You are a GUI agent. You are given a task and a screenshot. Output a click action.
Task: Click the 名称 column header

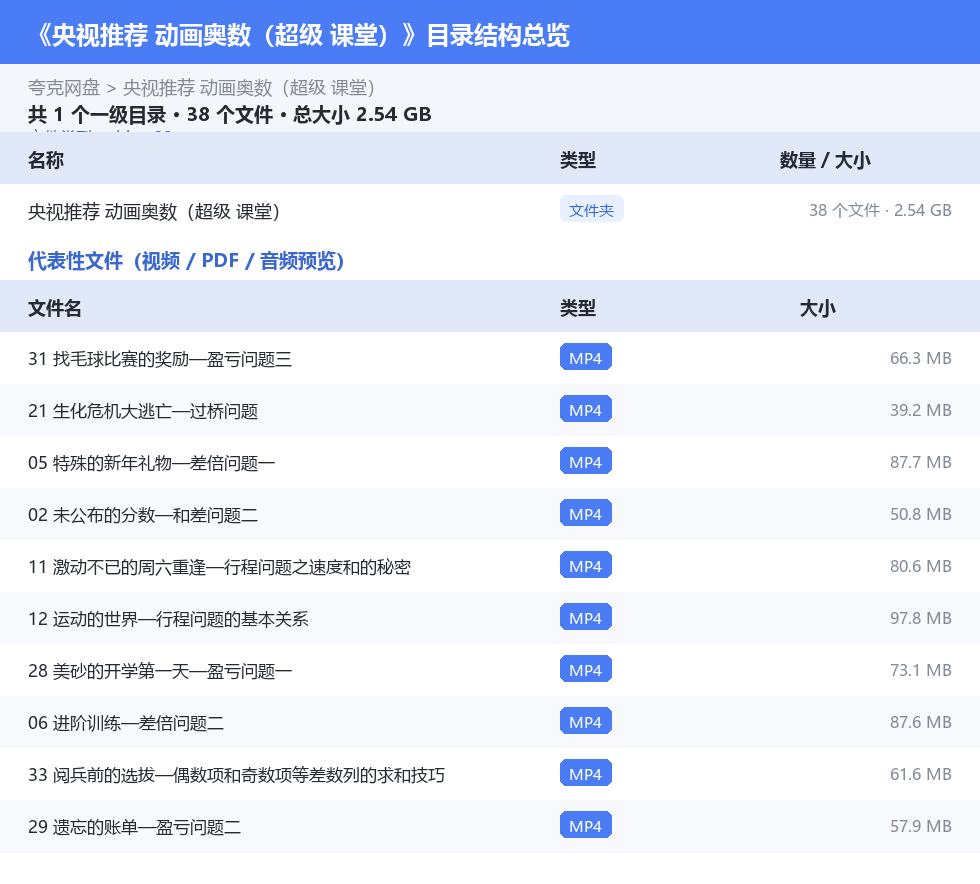pos(46,160)
